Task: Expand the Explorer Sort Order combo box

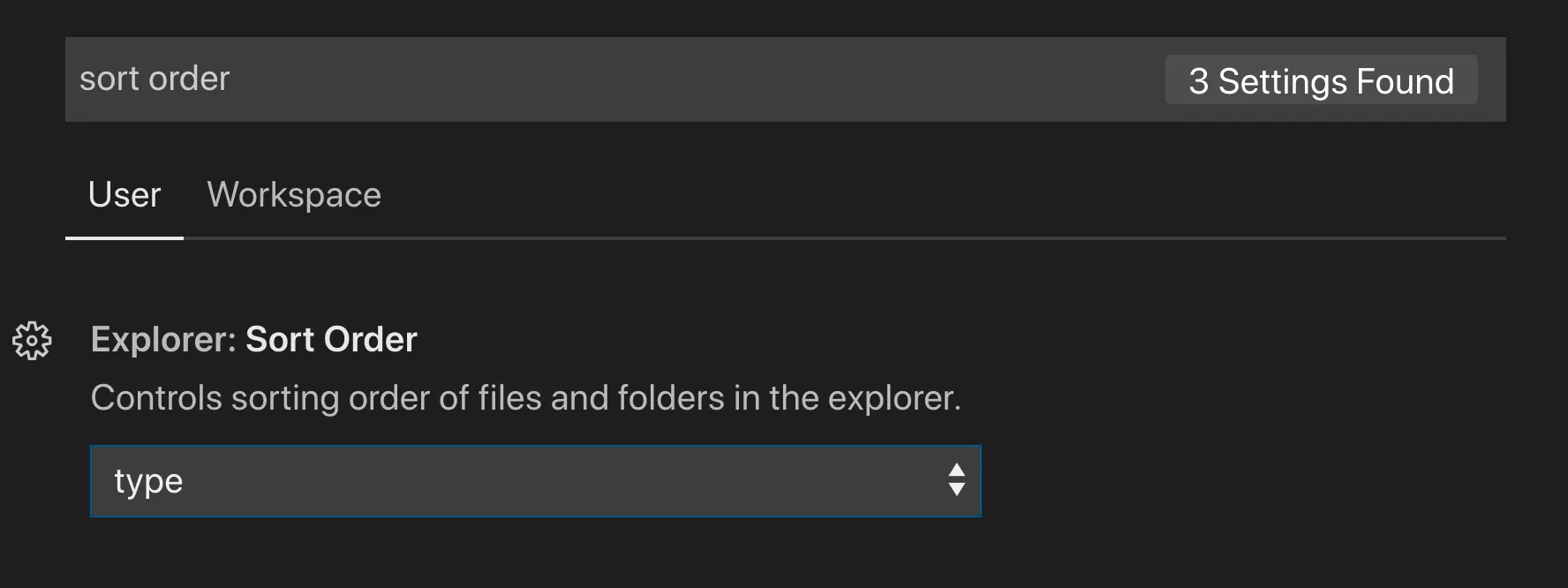Action: tap(535, 481)
